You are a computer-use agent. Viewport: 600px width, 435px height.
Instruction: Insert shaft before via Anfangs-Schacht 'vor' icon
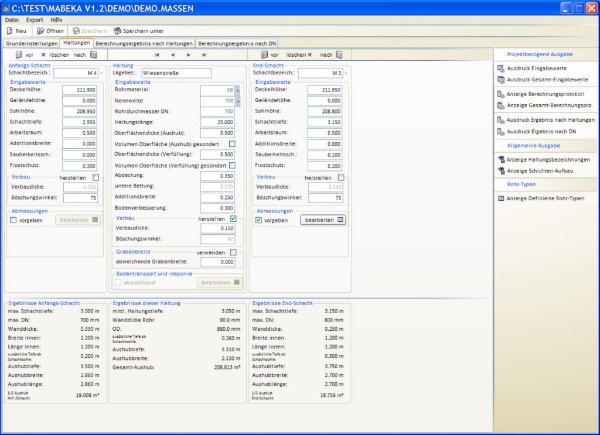pos(19,55)
